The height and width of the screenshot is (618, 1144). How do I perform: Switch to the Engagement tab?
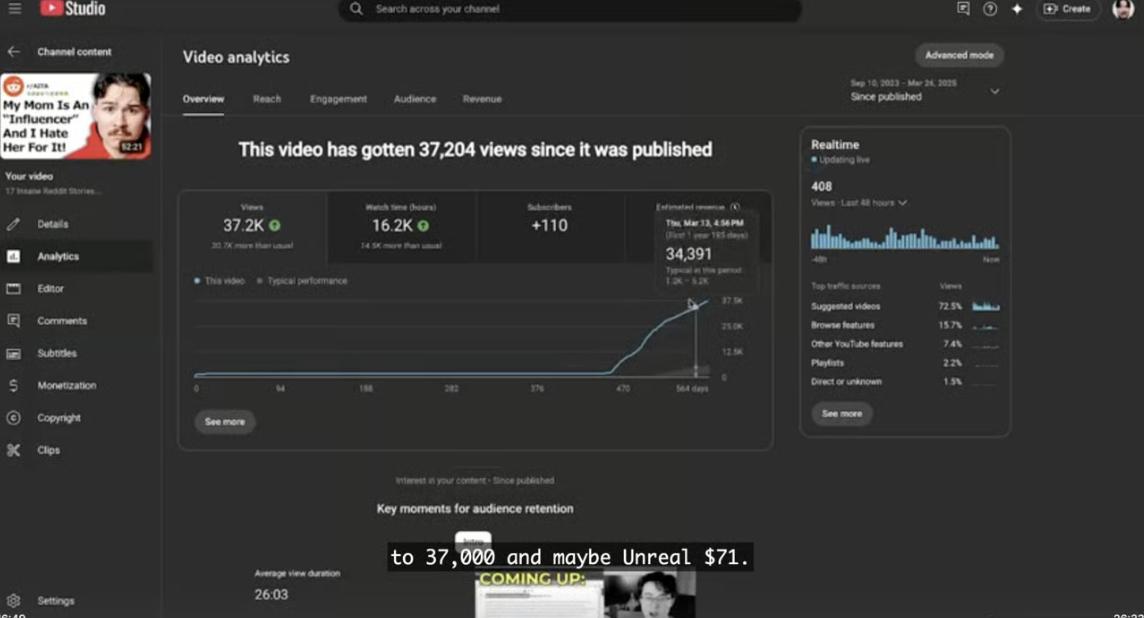(339, 99)
